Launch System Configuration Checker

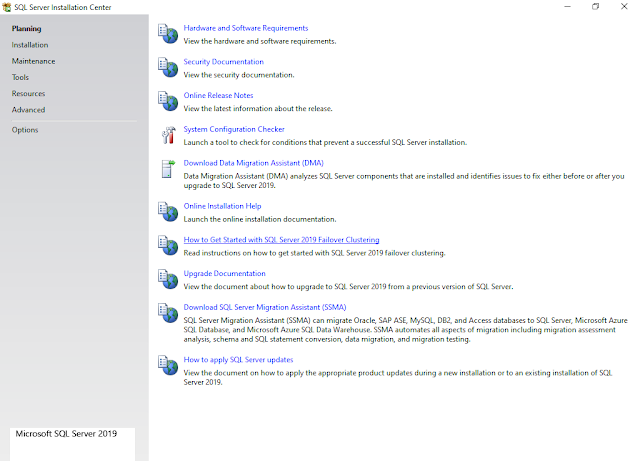[x=234, y=129]
